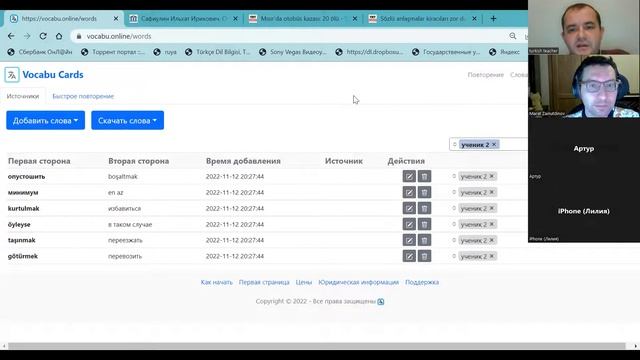
Task: Delete the минимум word row
Action: click(424, 192)
